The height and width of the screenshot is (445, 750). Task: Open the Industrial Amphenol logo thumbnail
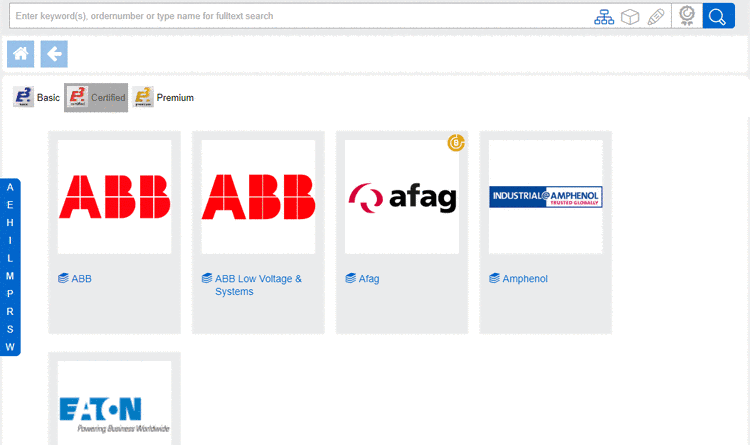pyautogui.click(x=546, y=197)
